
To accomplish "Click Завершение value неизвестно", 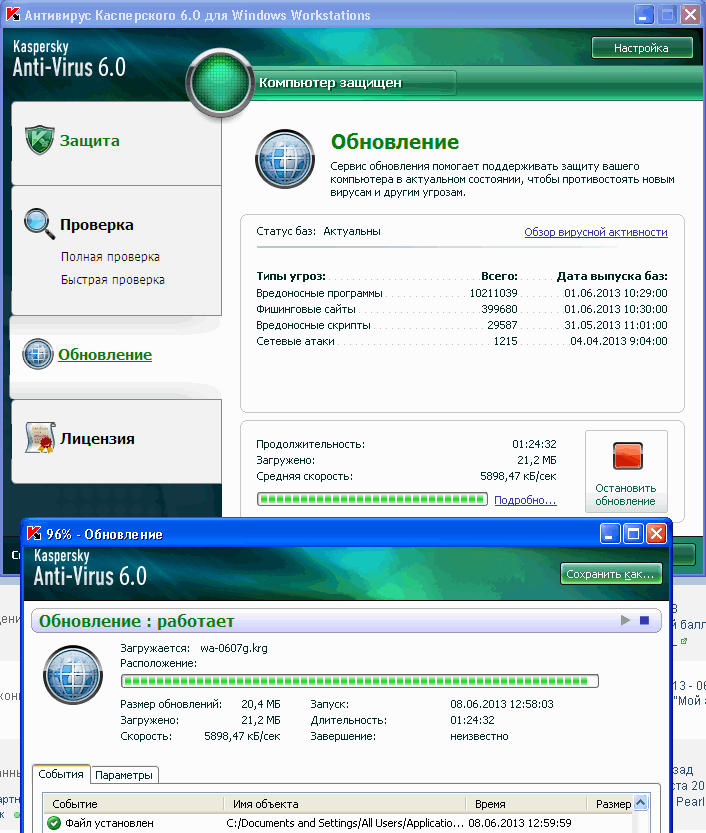I will point(479,736).
